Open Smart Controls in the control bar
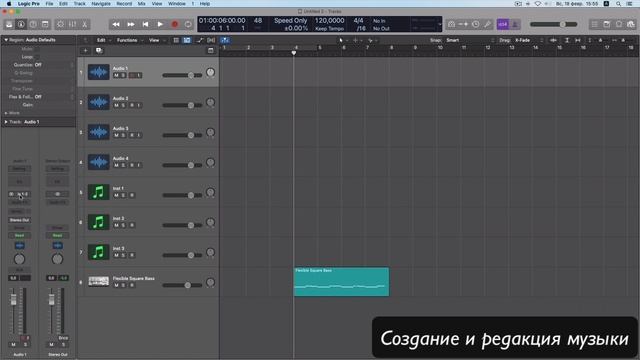 coord(60,24)
